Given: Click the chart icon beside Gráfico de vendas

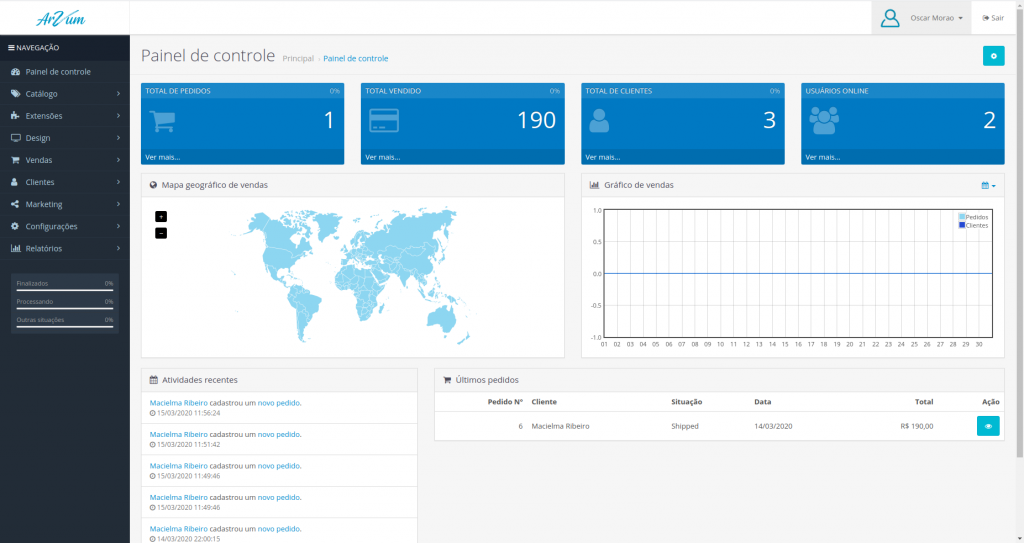Looking at the screenshot, I should (594, 185).
